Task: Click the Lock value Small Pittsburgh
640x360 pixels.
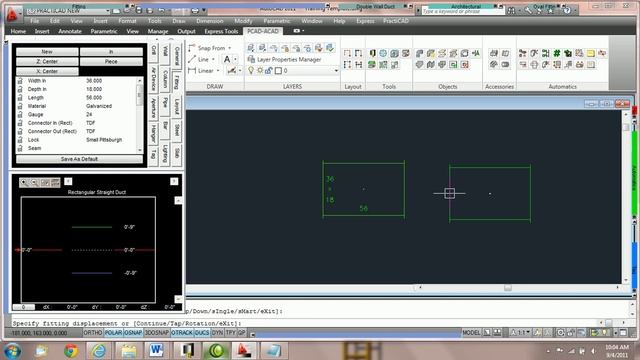Action: pyautogui.click(x=104, y=140)
